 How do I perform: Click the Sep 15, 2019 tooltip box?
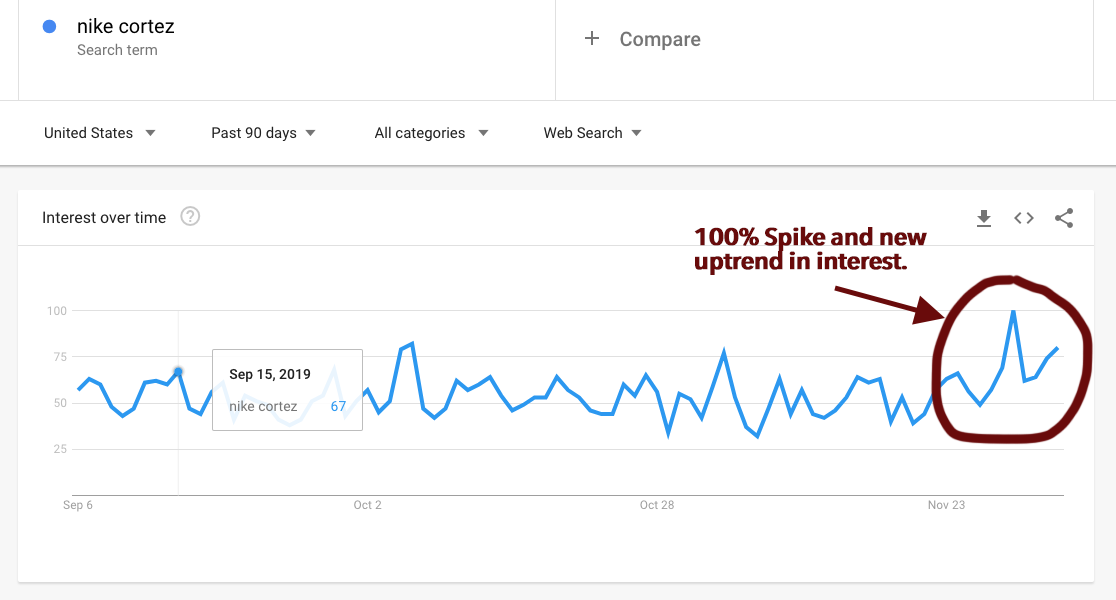pos(287,390)
